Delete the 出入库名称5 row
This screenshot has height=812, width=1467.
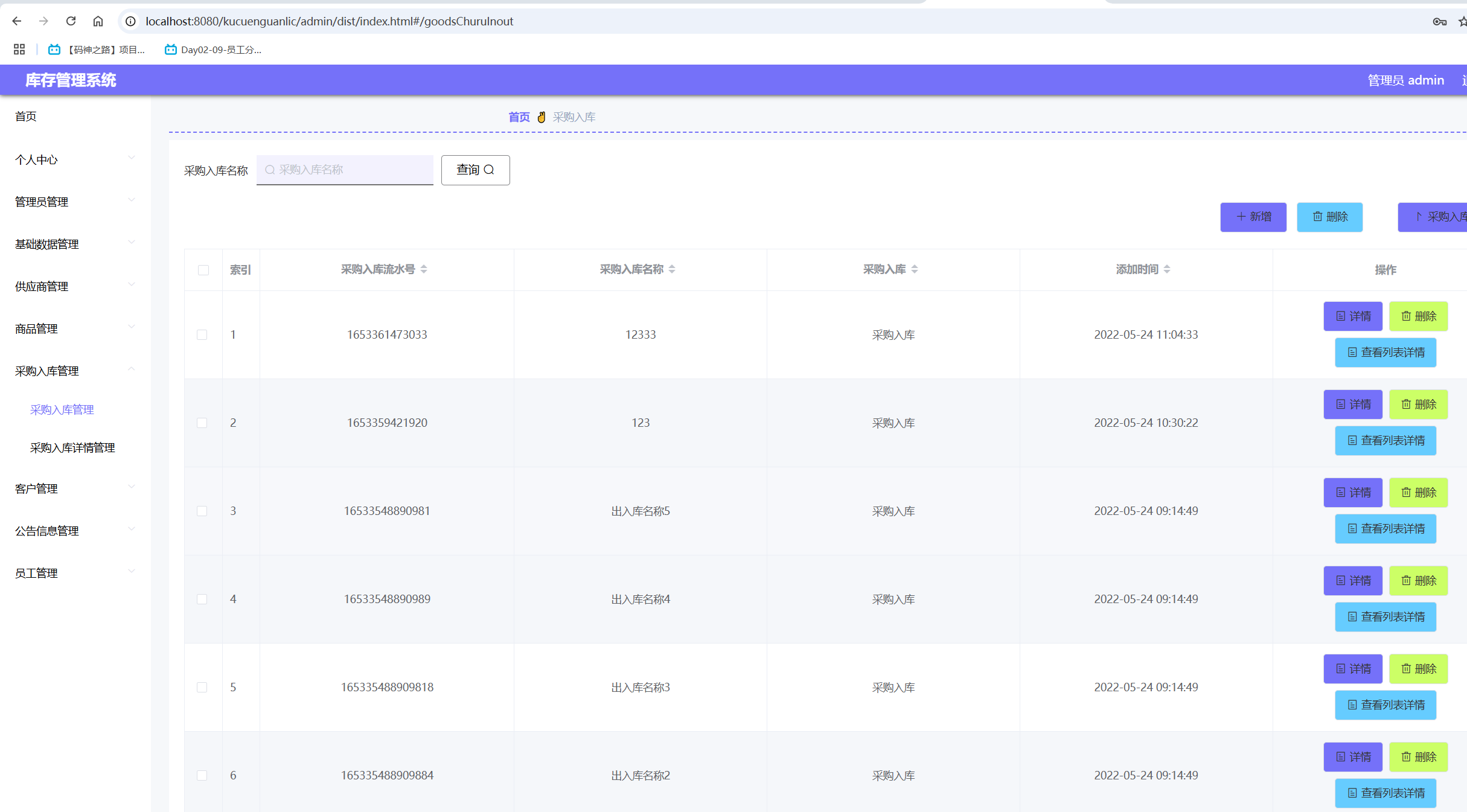tap(1418, 493)
